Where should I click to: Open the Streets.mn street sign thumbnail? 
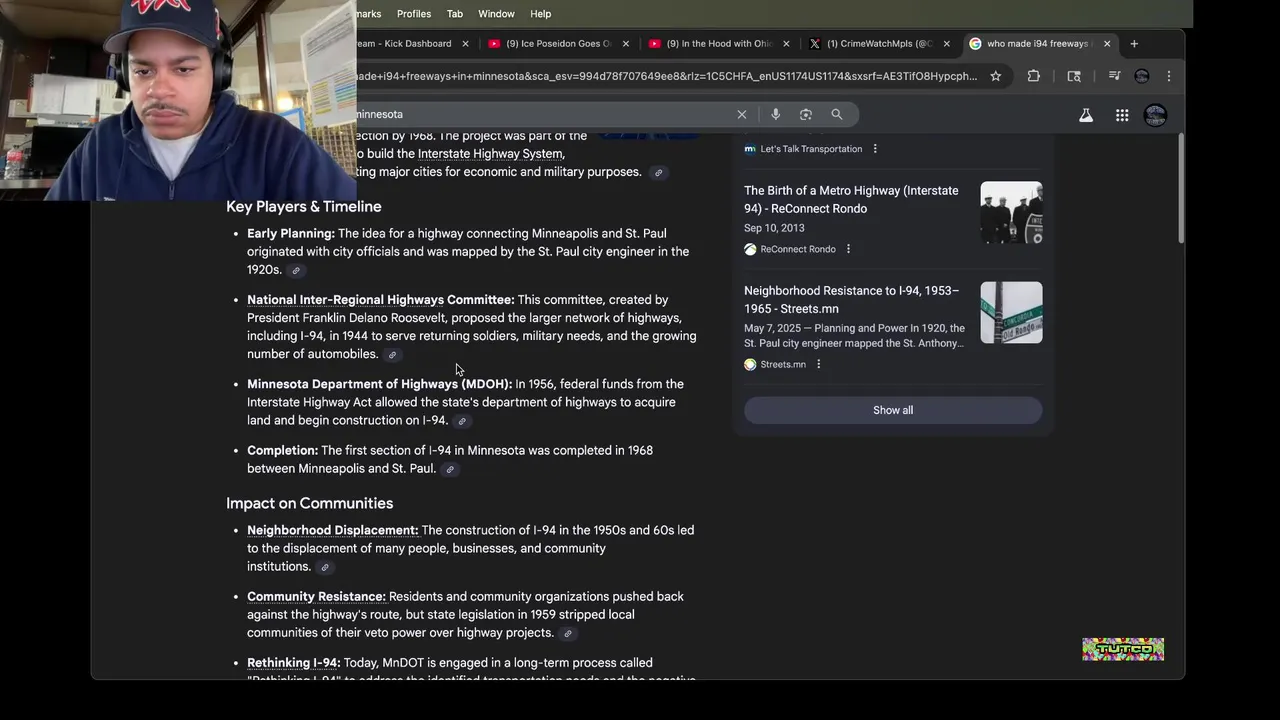1011,312
